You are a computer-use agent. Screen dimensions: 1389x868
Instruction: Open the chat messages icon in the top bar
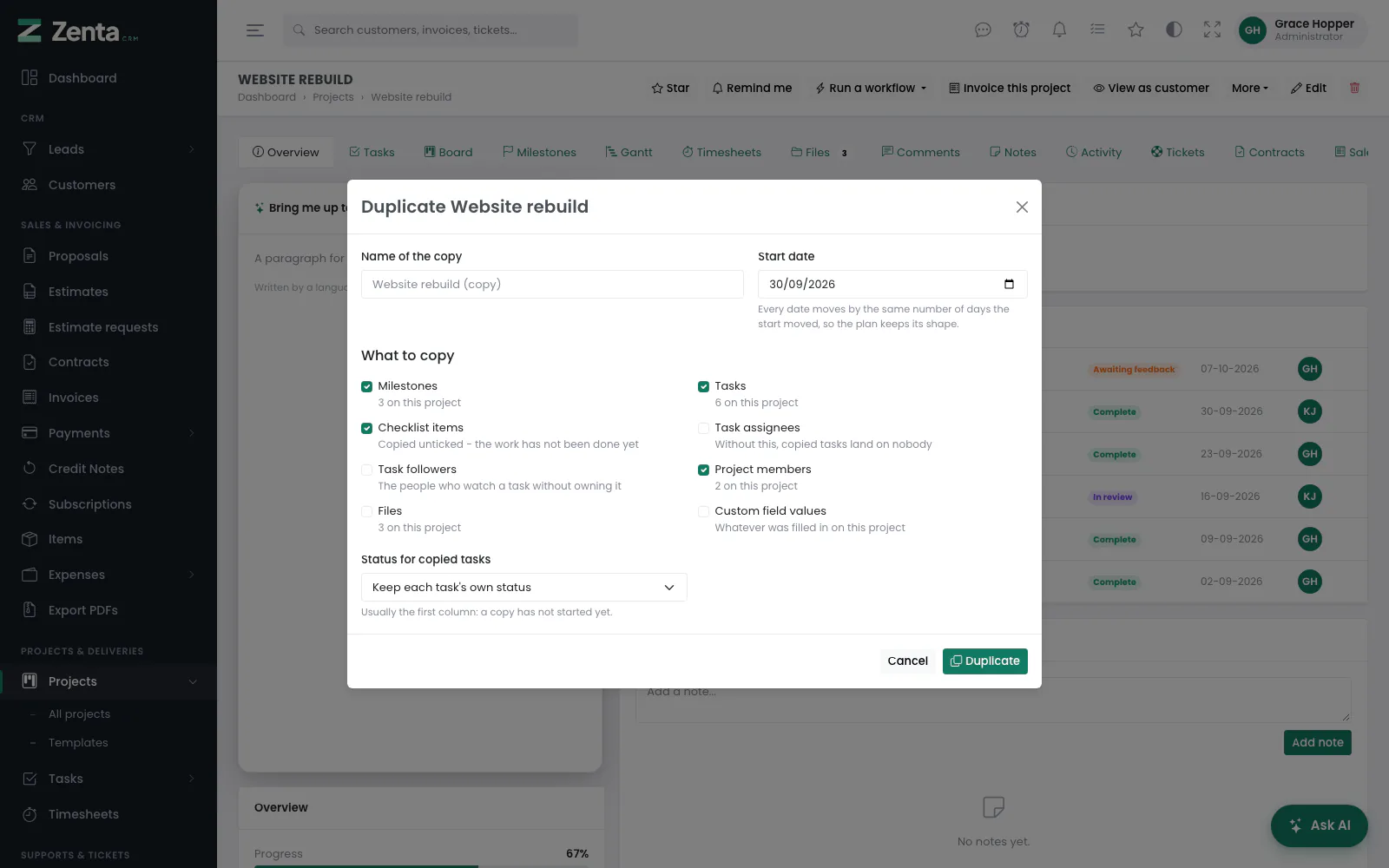coord(983,30)
